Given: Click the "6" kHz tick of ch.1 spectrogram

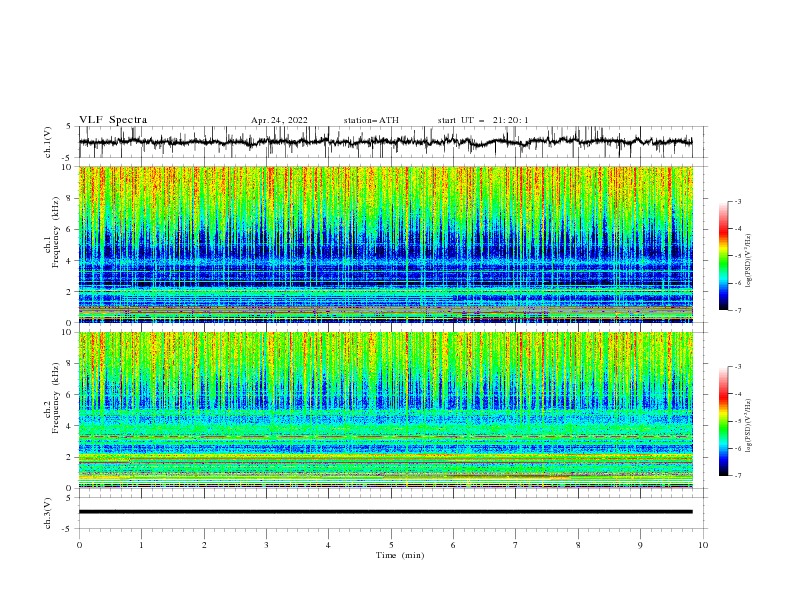Looking at the screenshot, I should [69, 229].
